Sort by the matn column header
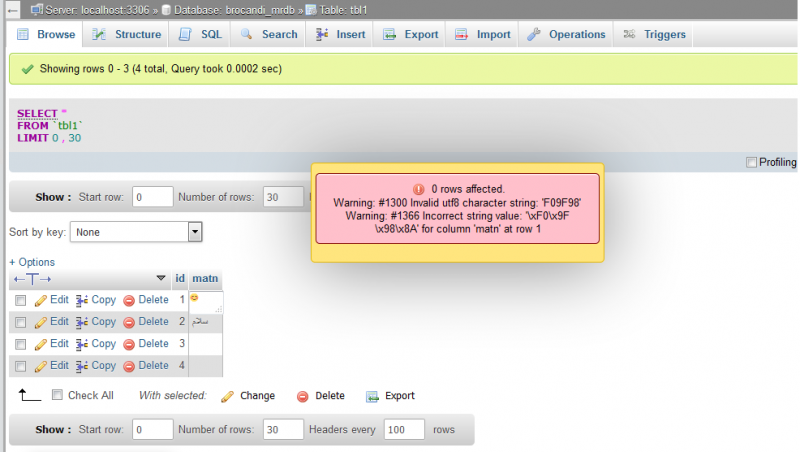800x452 pixels. (205, 278)
